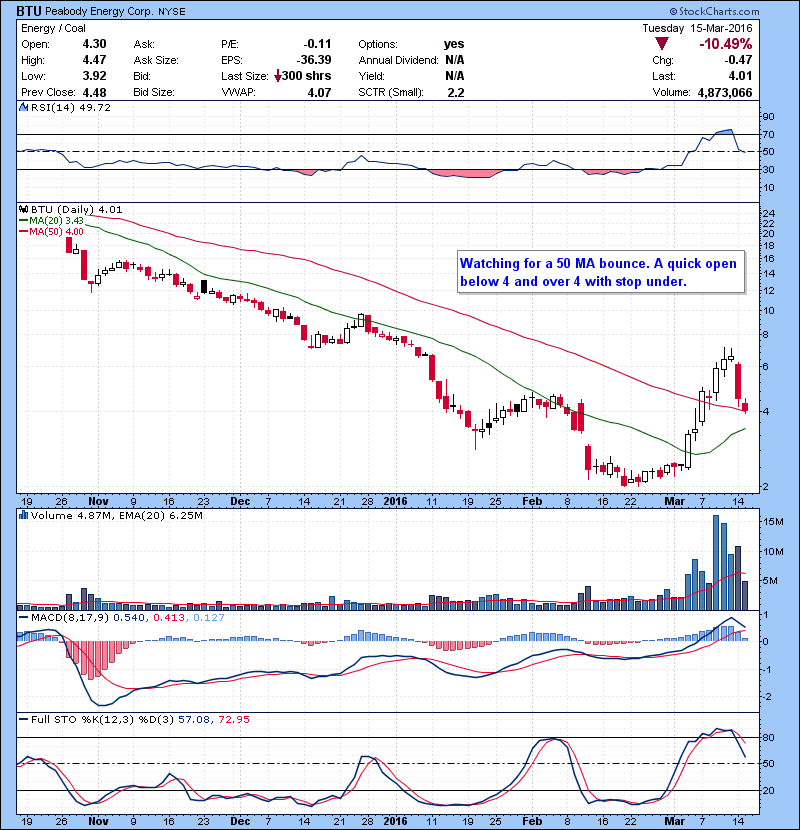The width and height of the screenshot is (800, 830).
Task: Click the Full STO legend line marker
Action: [x=23, y=719]
